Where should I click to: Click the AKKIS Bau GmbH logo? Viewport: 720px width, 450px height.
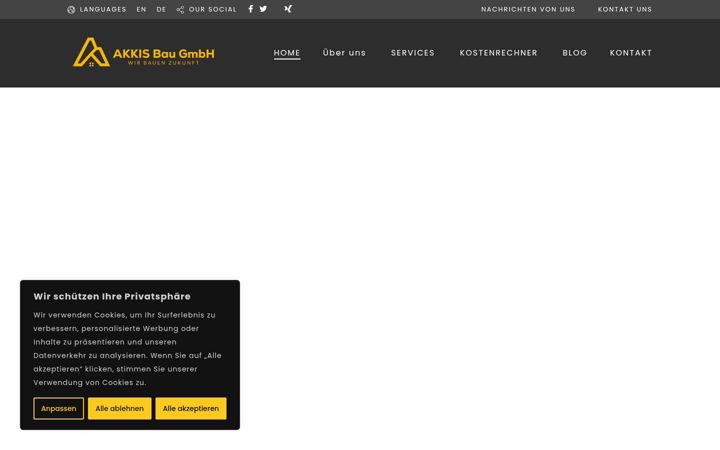coord(144,52)
